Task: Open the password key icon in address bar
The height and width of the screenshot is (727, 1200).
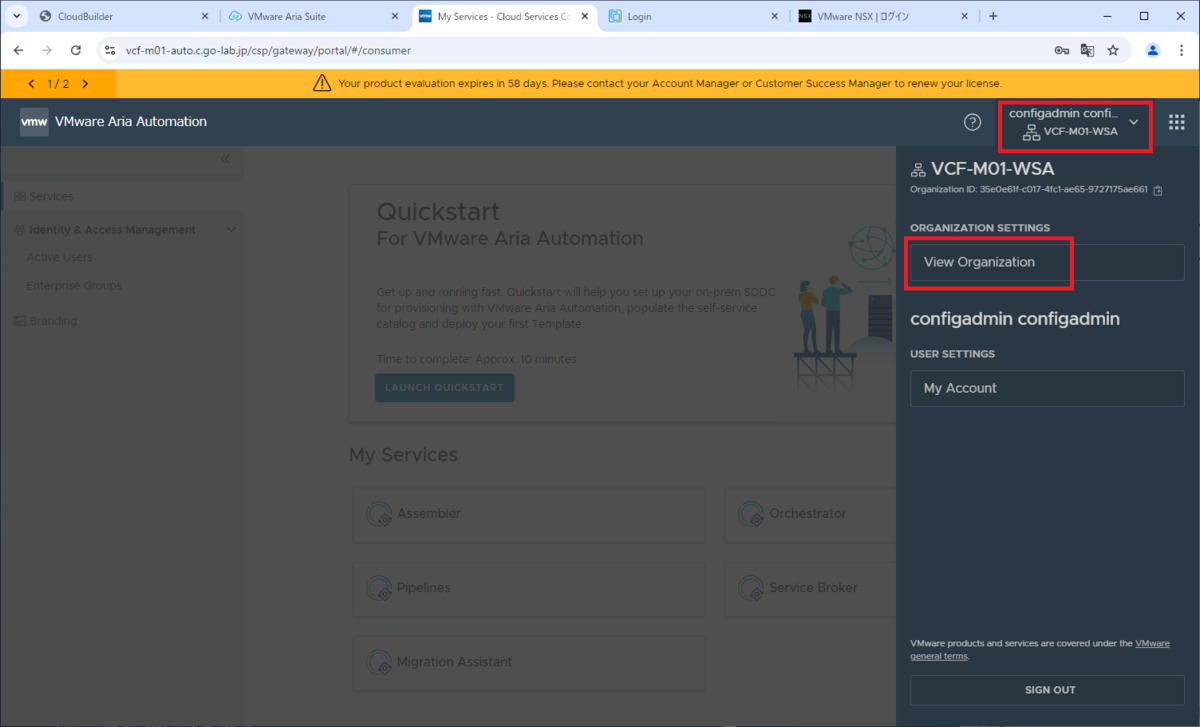Action: point(1061,50)
